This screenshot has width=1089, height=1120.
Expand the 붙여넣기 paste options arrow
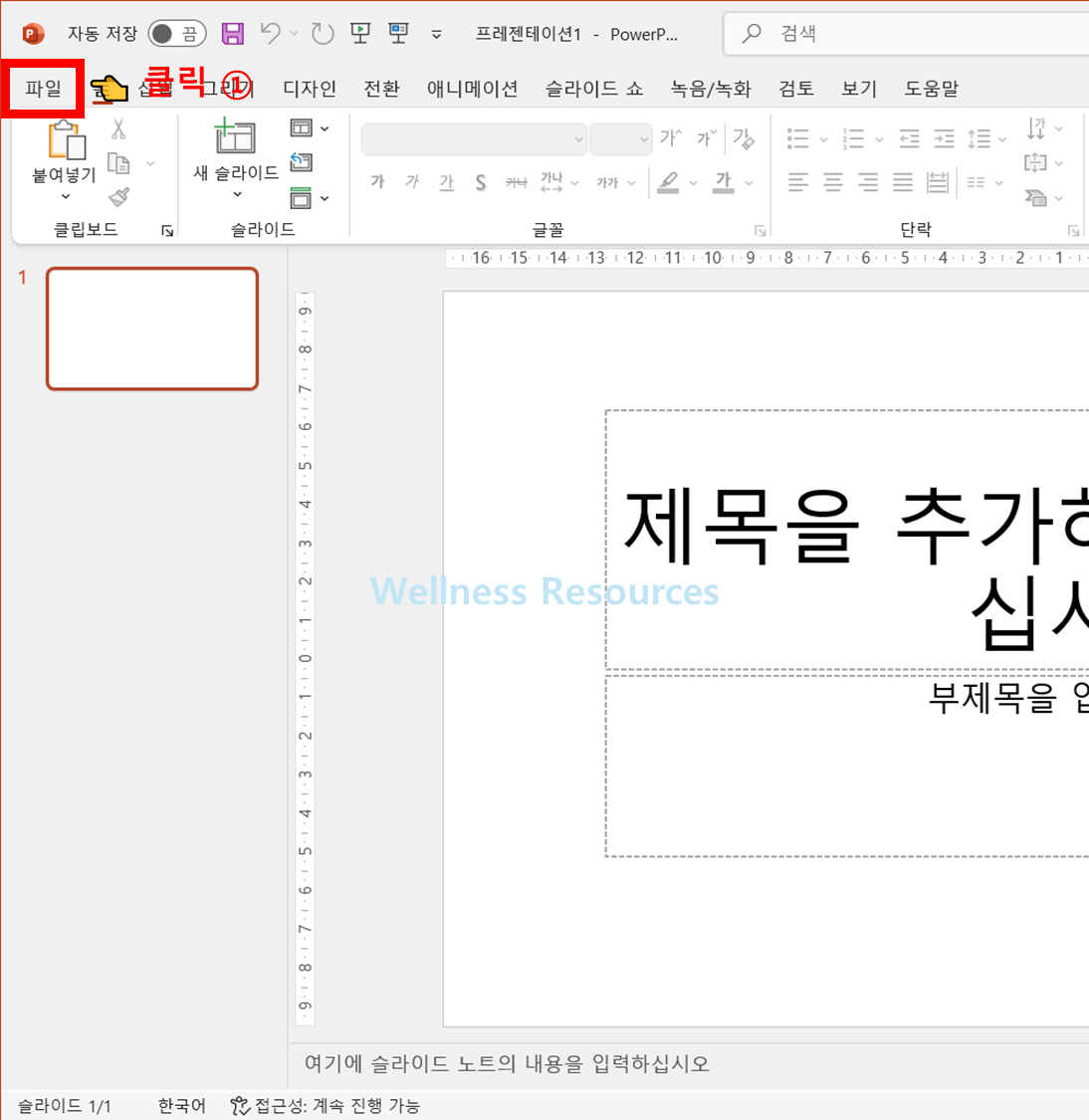(x=65, y=196)
